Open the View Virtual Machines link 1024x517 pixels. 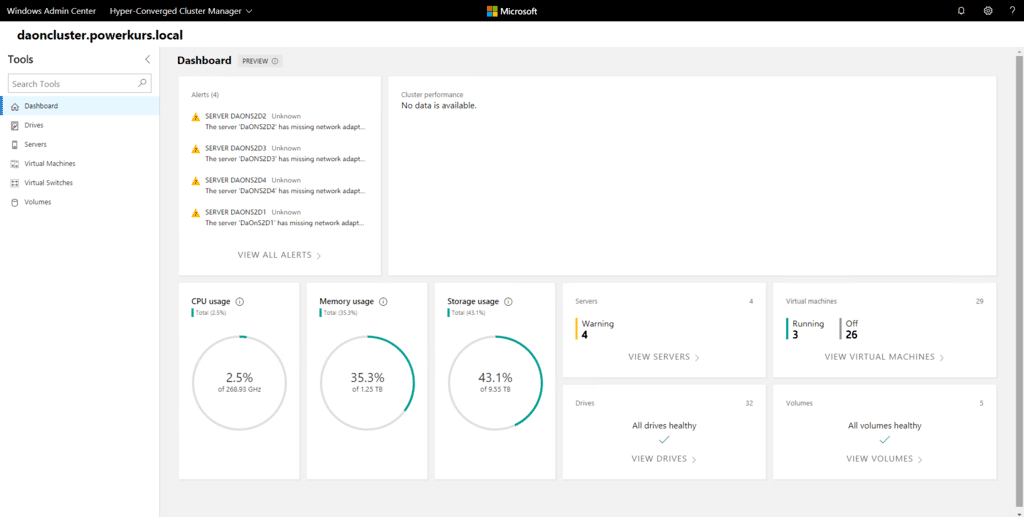pos(884,357)
